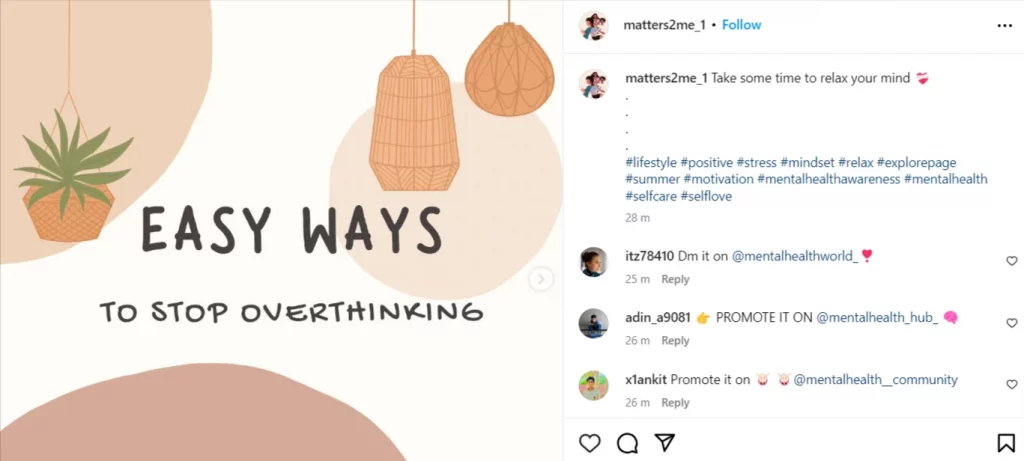Open matters2me_1 profile picture in header
The image size is (1024, 461).
[594, 25]
